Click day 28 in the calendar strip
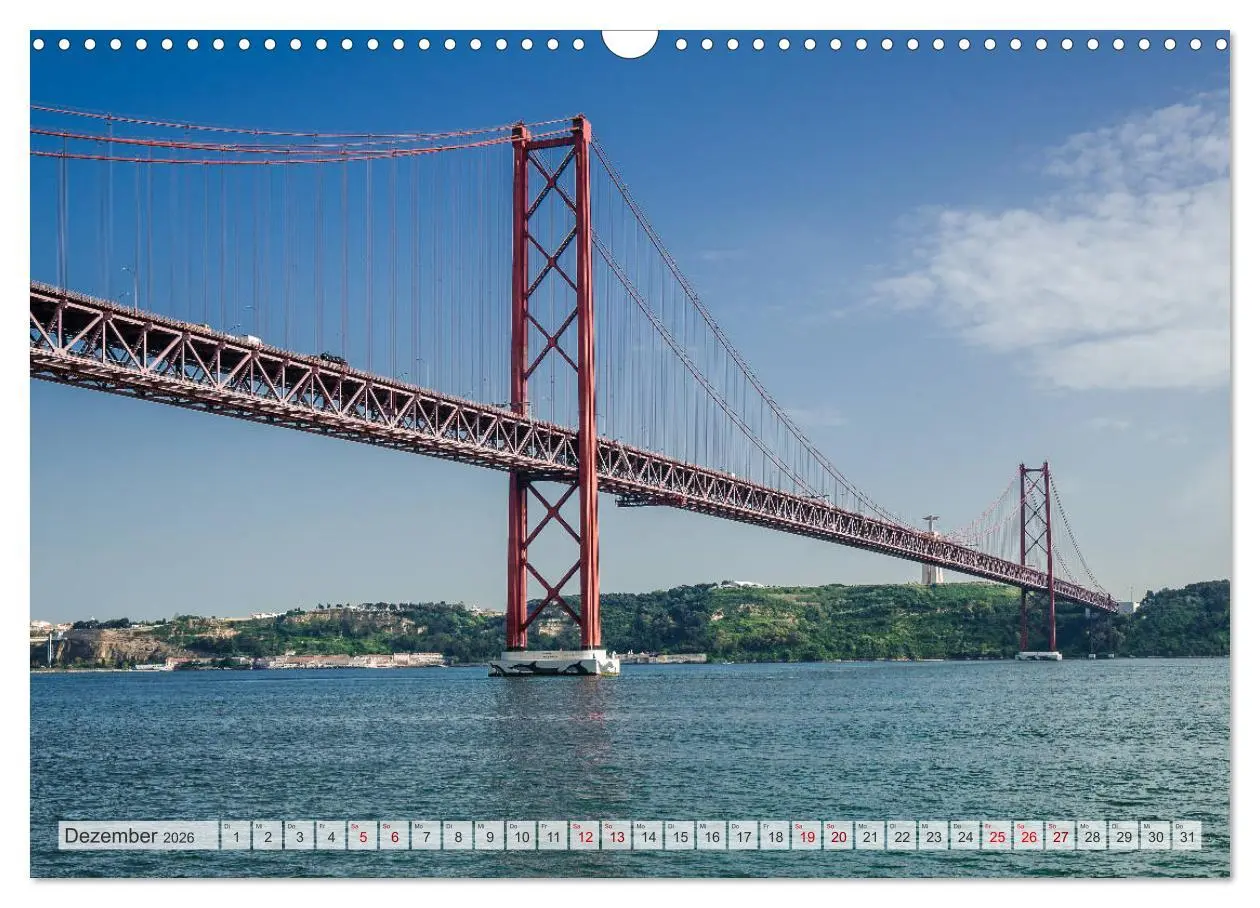The image size is (1260, 908). (x=1091, y=836)
